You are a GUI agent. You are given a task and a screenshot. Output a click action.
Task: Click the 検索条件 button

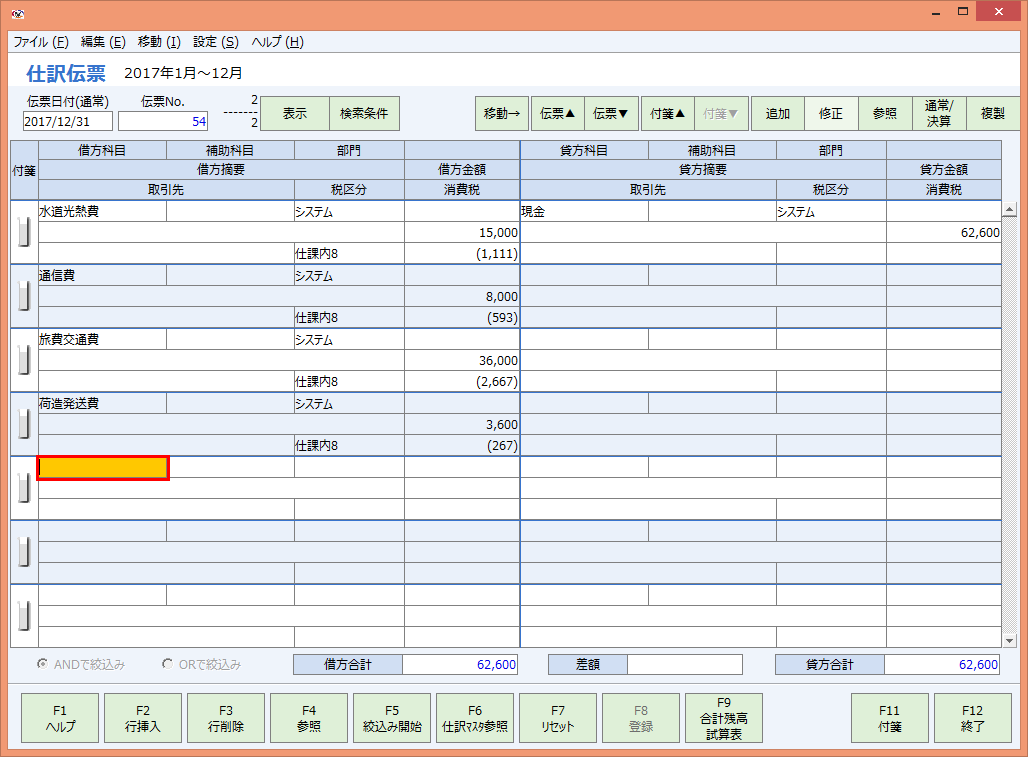tap(364, 113)
